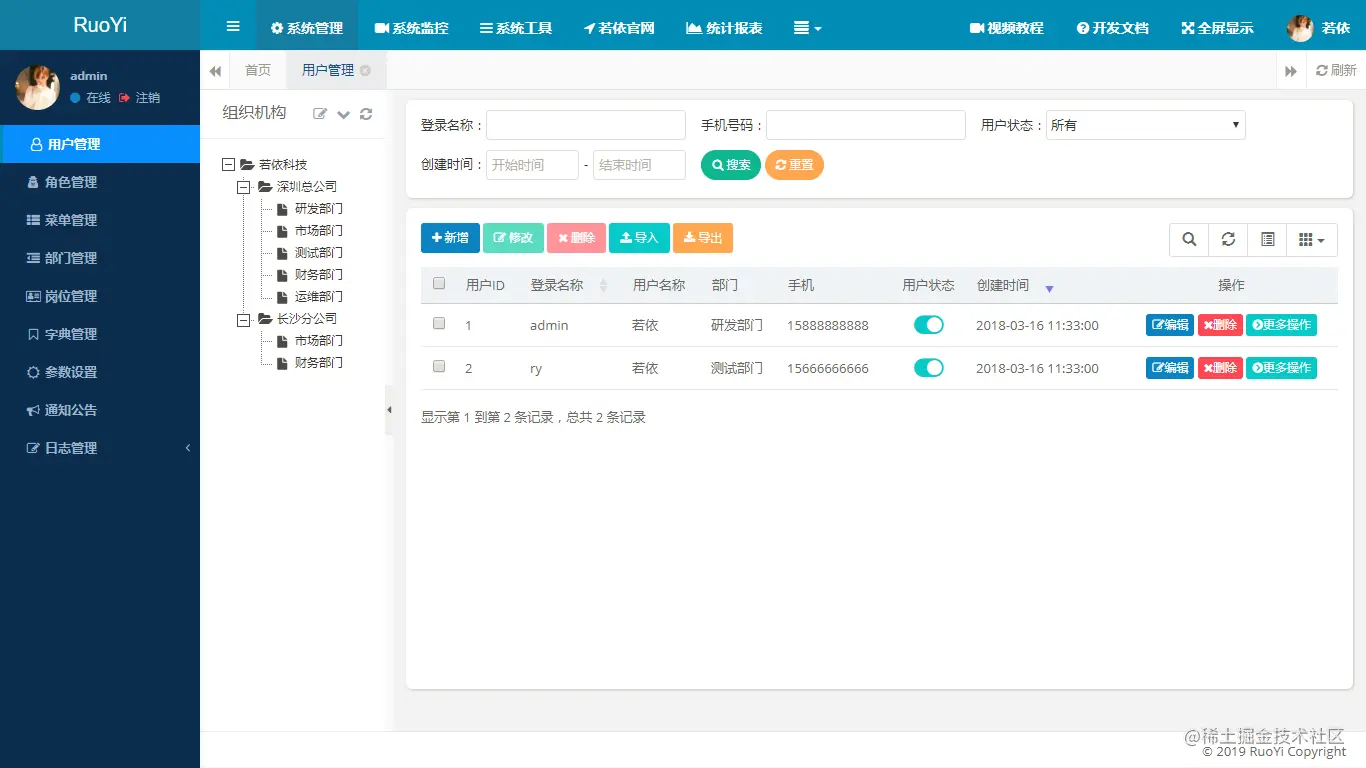Click the right double-arrow tab scroll icon
This screenshot has width=1366, height=768.
(1291, 71)
